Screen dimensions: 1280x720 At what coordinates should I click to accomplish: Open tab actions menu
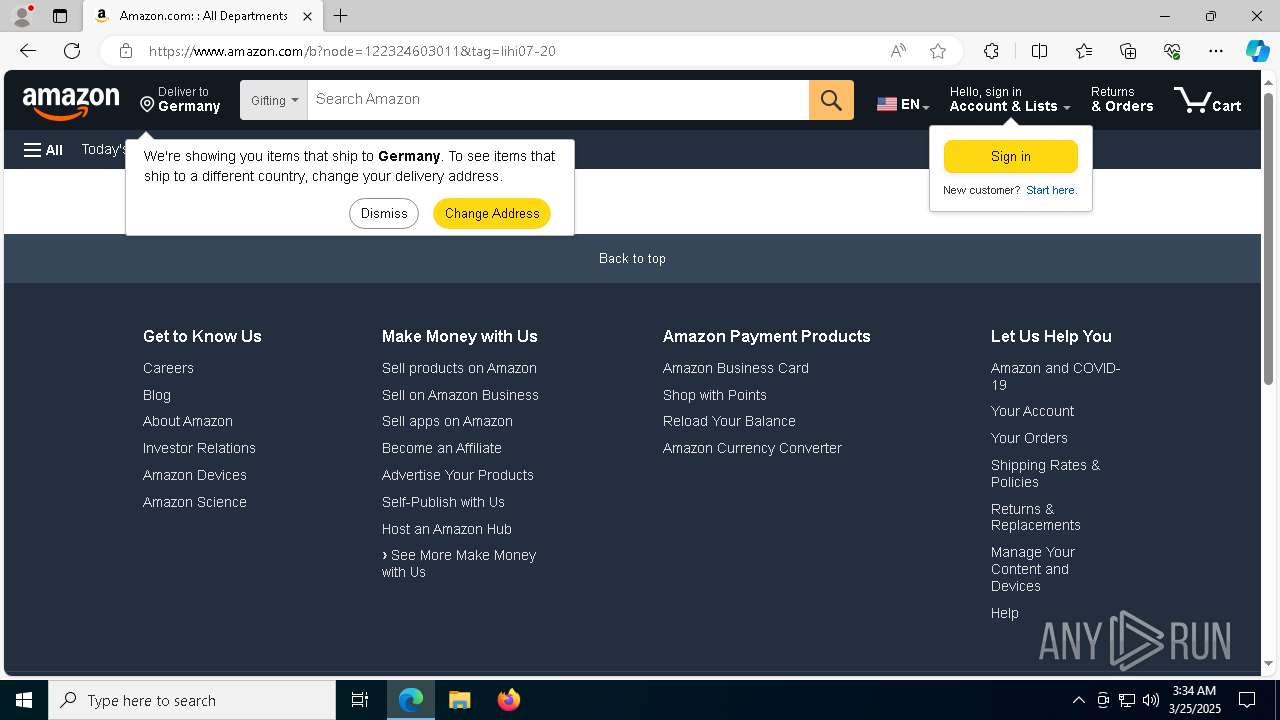[x=60, y=16]
